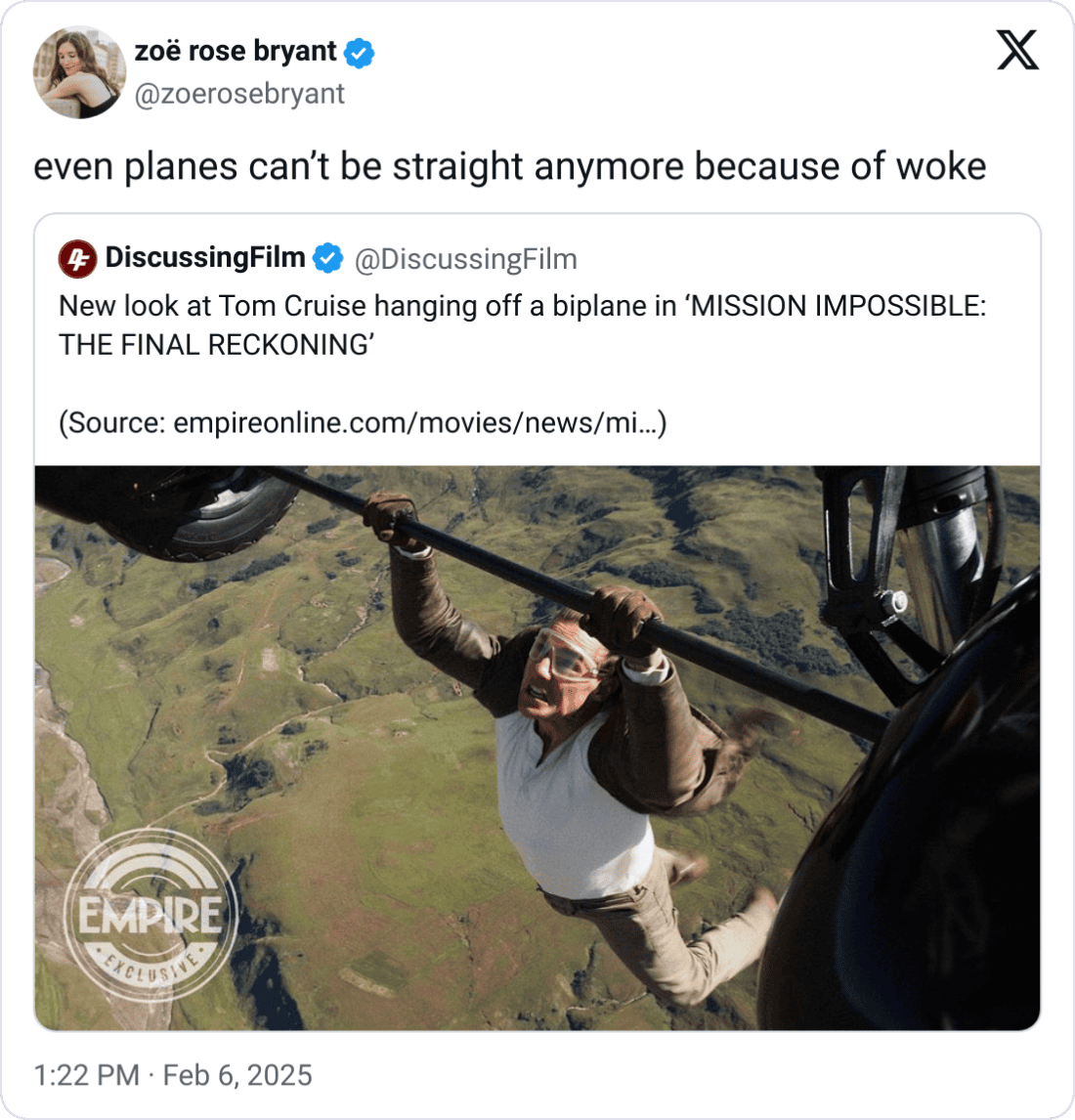Screen dimensions: 1075x1120
Task: Open the biplane stunt photo
Action: click(x=537, y=748)
